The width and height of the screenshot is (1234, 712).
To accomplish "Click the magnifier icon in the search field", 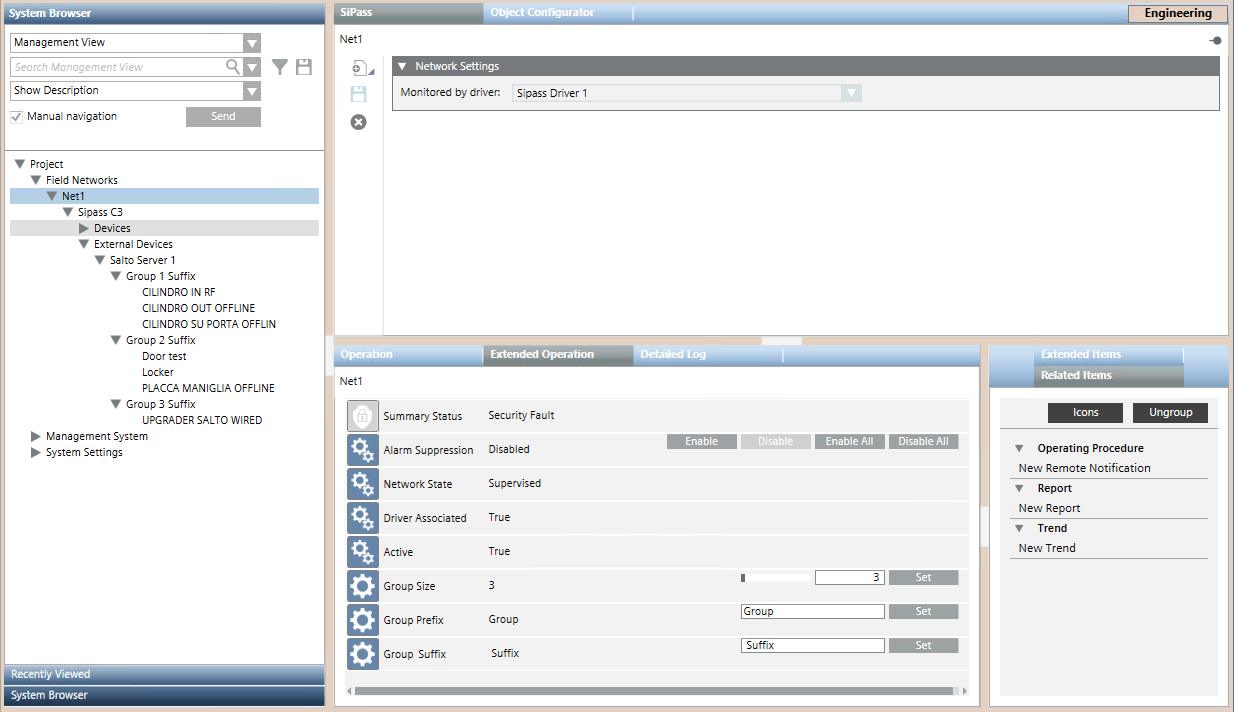I will click(x=231, y=66).
